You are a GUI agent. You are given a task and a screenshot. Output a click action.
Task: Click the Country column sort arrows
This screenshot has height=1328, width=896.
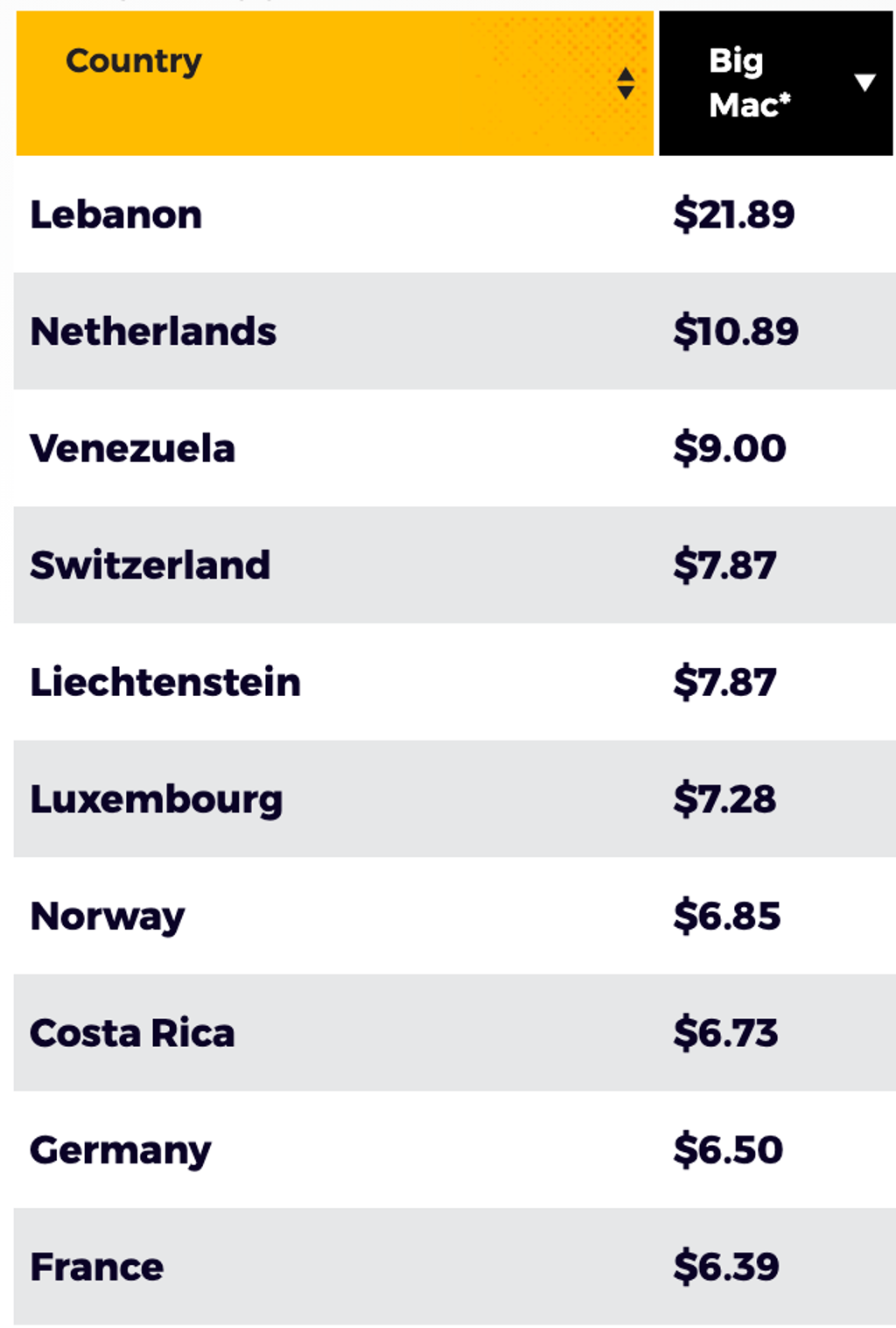pos(625,83)
